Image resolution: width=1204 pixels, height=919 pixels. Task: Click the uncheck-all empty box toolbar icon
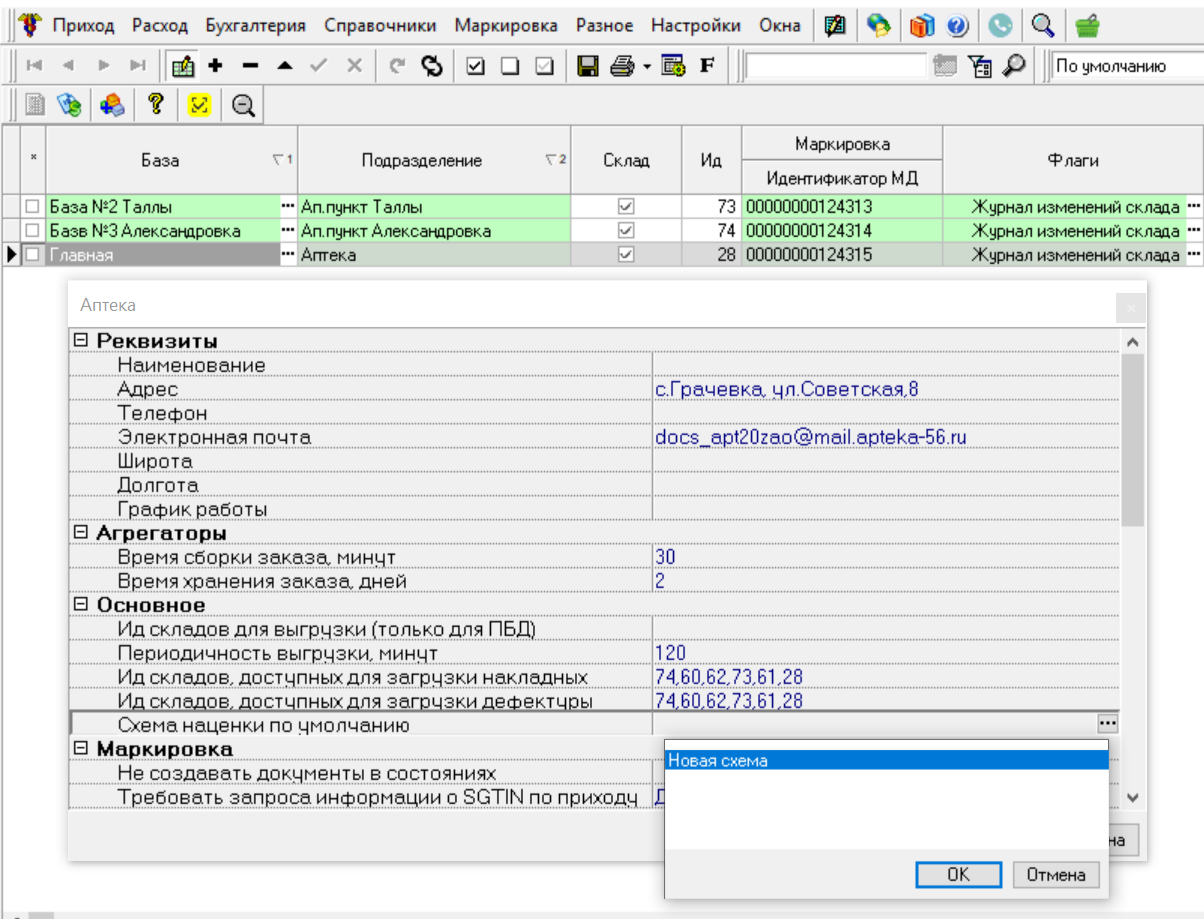click(510, 66)
